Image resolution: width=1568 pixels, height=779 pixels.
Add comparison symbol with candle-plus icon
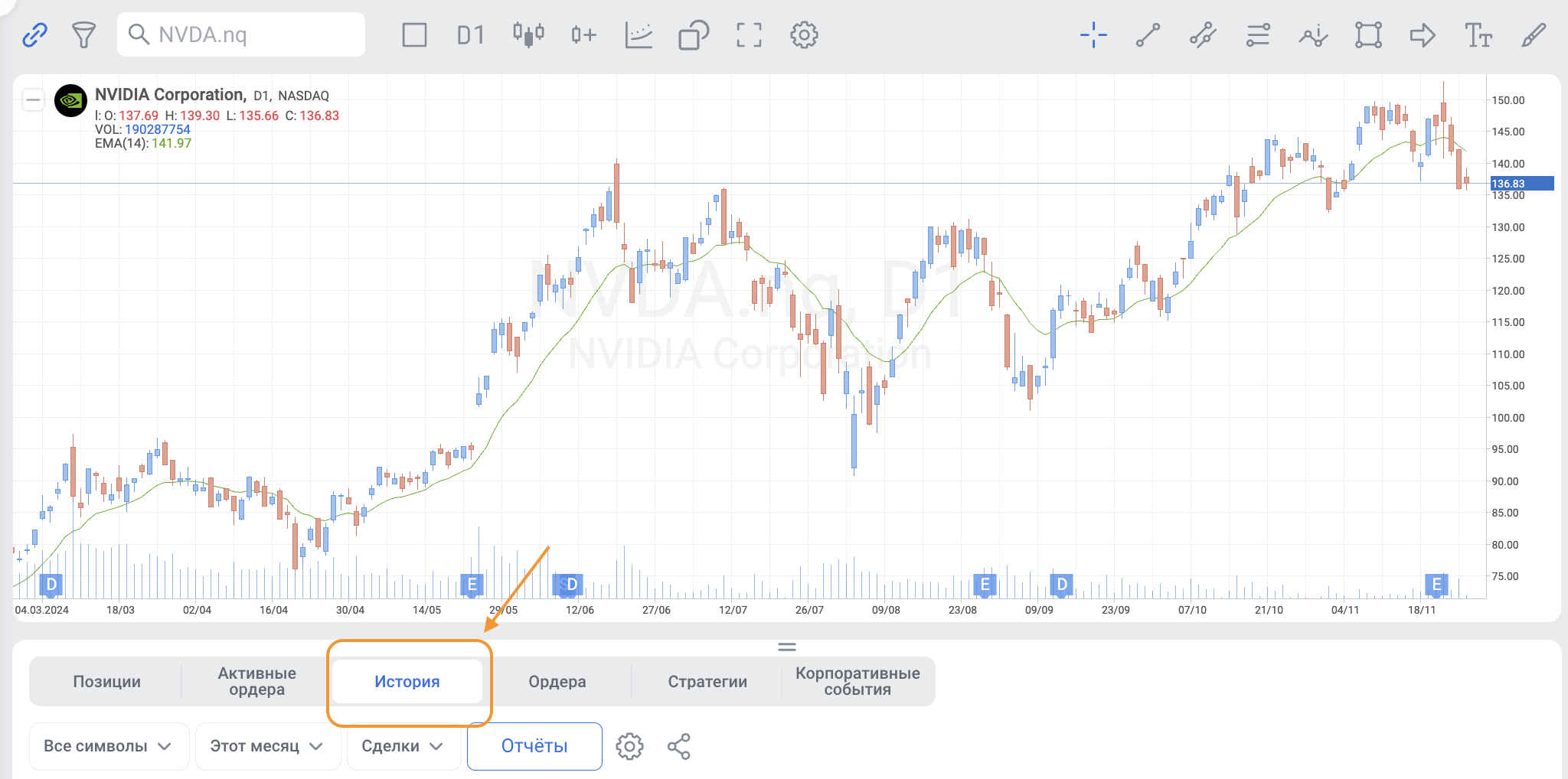pyautogui.click(x=583, y=35)
